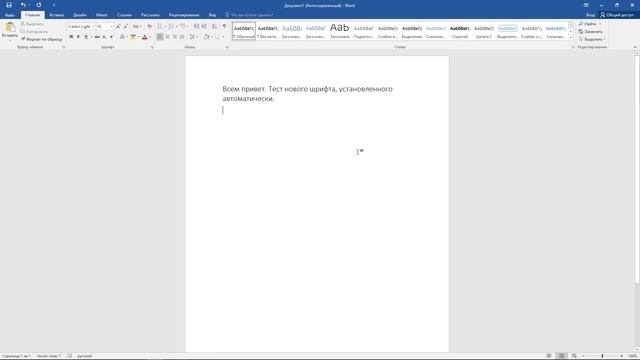Apply the Обычный style
This screenshot has width=640, height=360.
[x=244, y=31]
